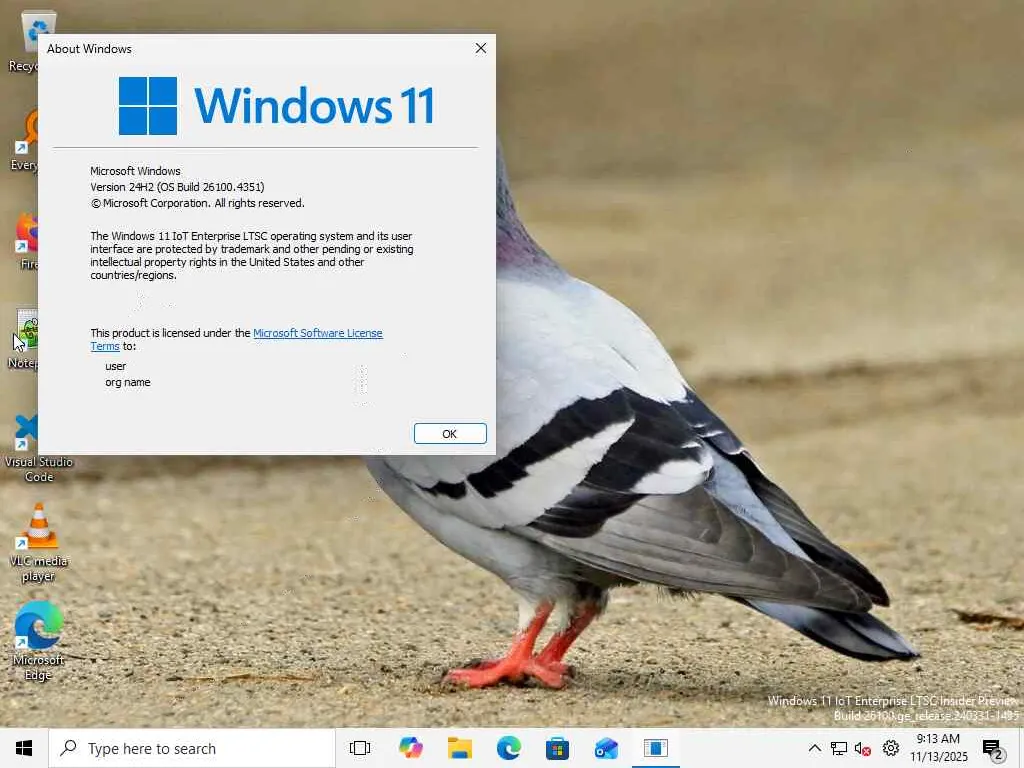Screen dimensions: 1024x768
Task: Open Task View from the taskbar
Action: tap(360, 748)
